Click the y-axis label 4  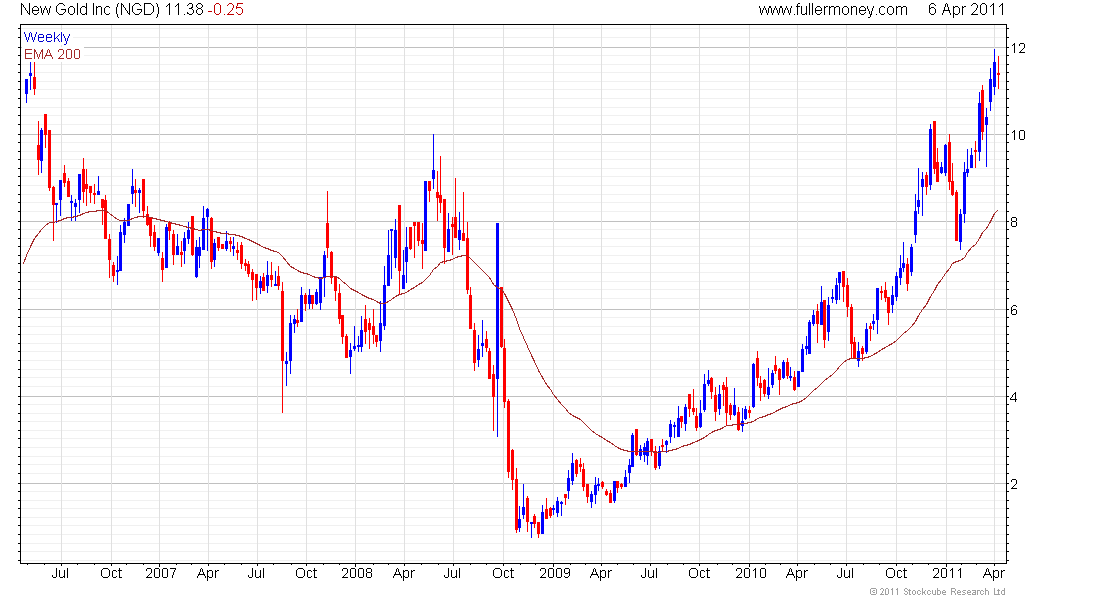[1014, 396]
